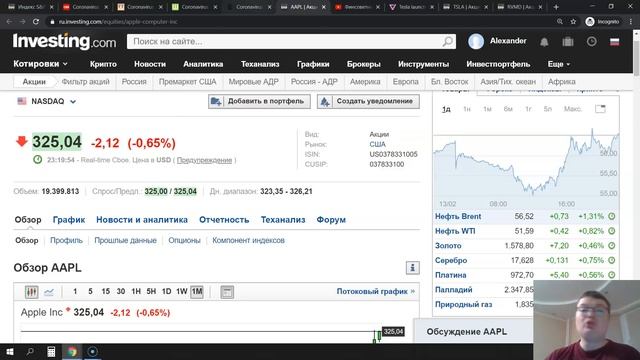Click the search magnifier icon in site search

click(x=447, y=41)
